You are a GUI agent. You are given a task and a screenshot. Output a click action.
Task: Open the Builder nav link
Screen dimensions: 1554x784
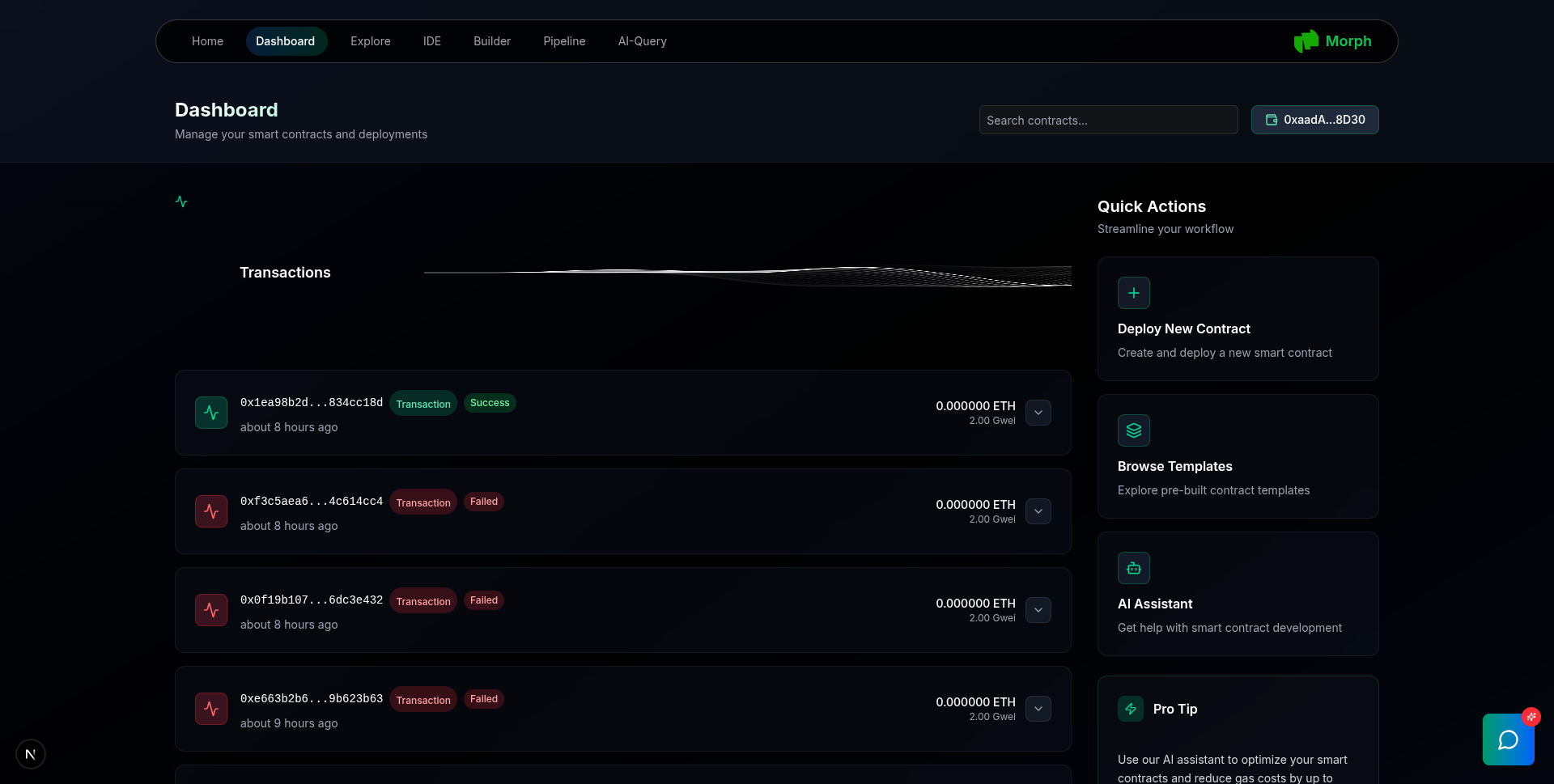(x=492, y=41)
